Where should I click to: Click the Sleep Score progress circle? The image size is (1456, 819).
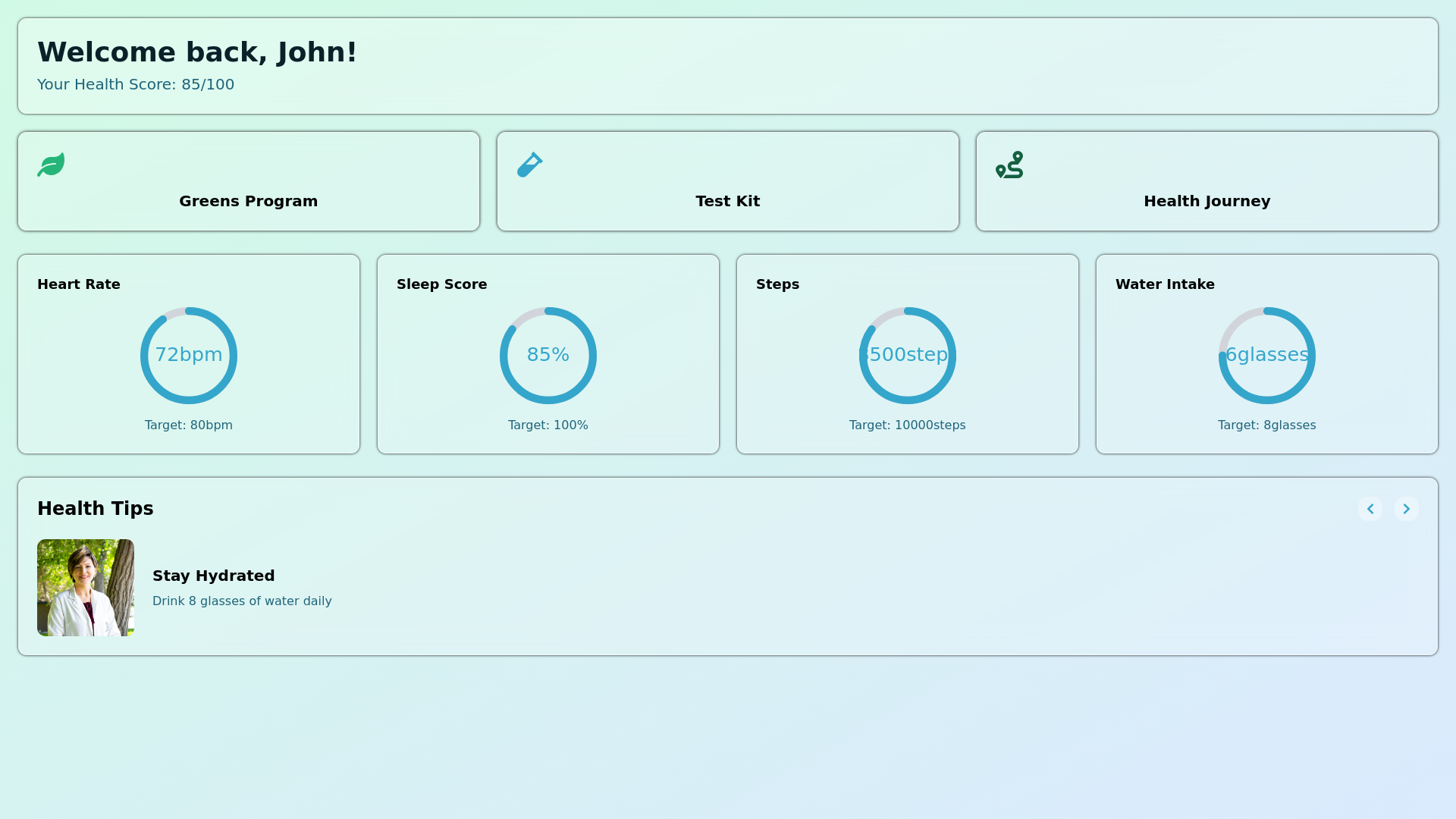pos(548,355)
